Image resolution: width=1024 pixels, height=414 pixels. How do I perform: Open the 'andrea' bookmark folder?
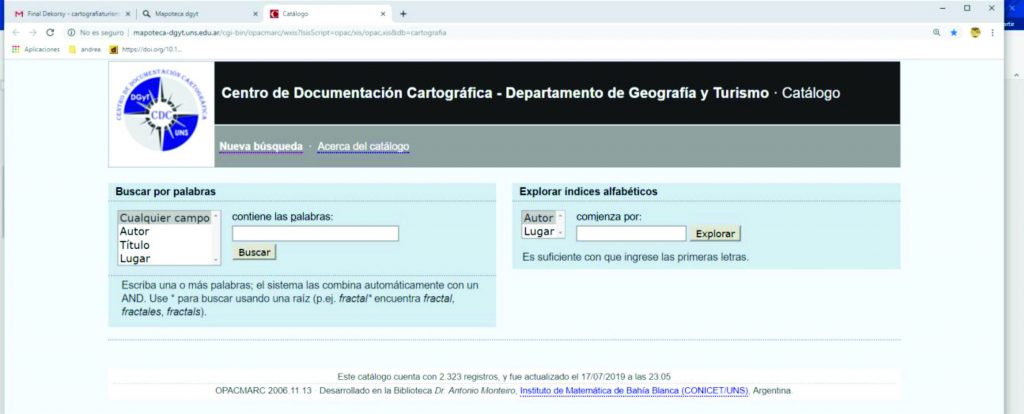85,49
